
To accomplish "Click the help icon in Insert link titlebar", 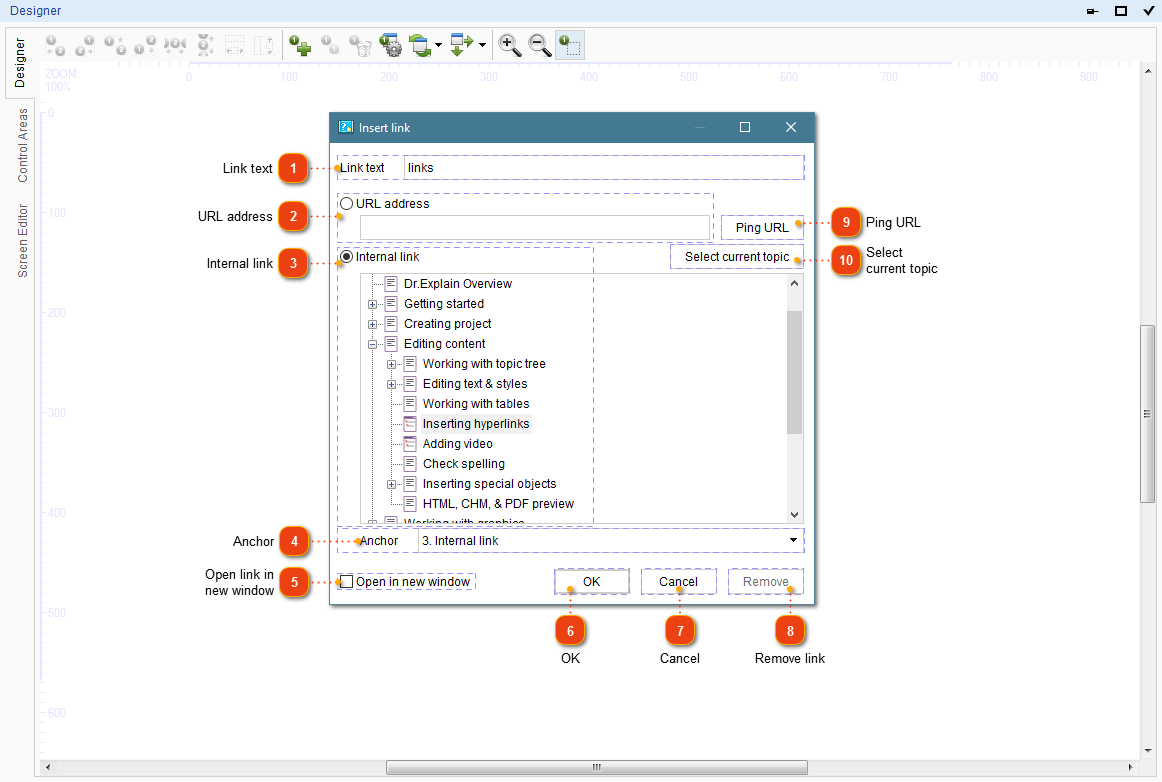I will (x=345, y=127).
